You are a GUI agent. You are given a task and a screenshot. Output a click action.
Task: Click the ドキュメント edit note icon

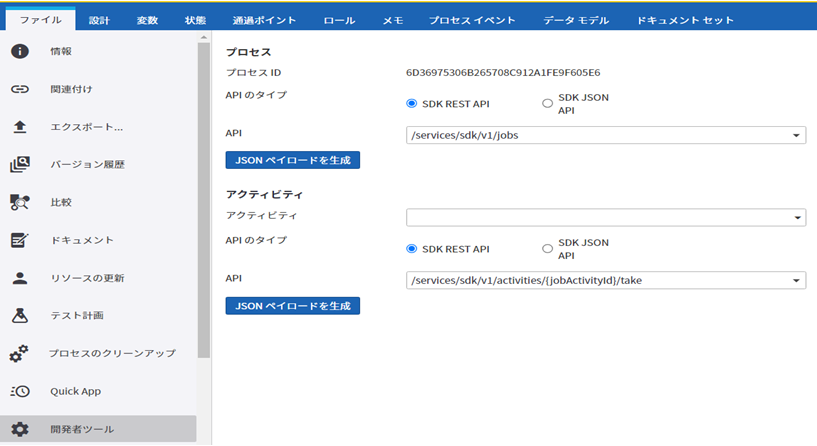[x=20, y=240]
